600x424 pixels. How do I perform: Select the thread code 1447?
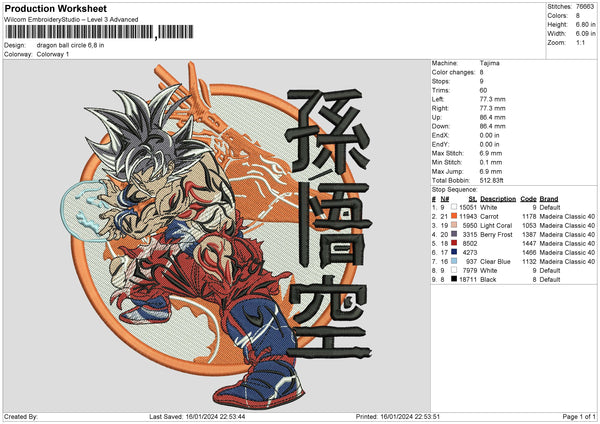tap(529, 243)
